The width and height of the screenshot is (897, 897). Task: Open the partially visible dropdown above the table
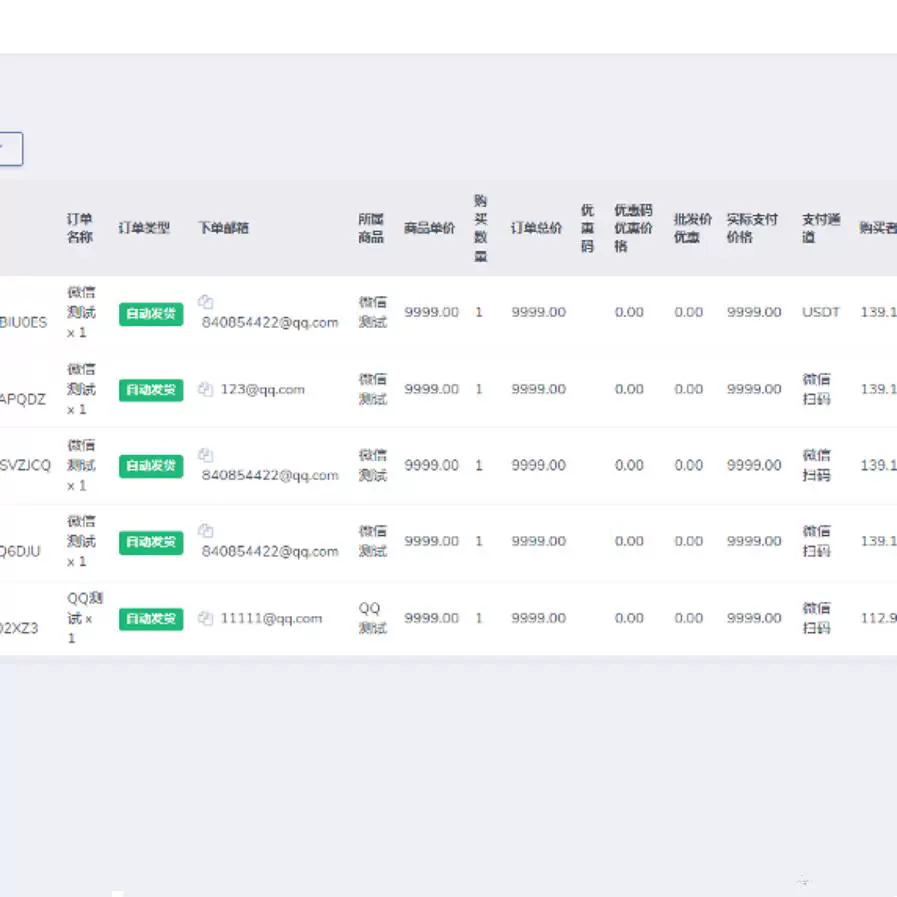[10, 149]
